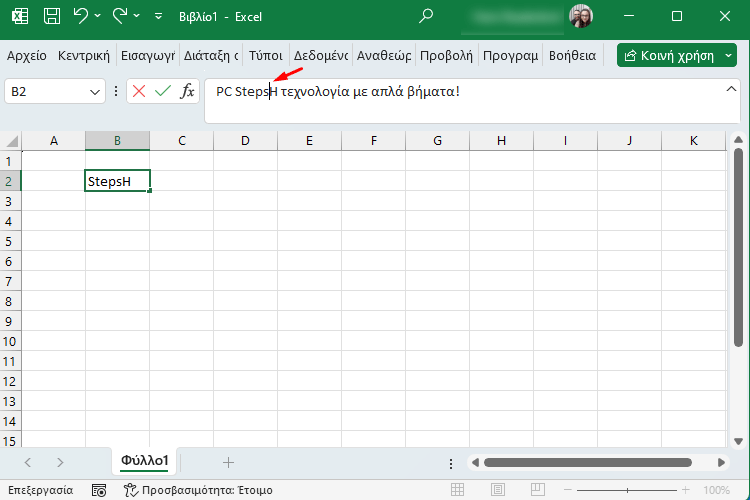The image size is (750, 500).
Task: Select column B header
Action: [117, 141]
